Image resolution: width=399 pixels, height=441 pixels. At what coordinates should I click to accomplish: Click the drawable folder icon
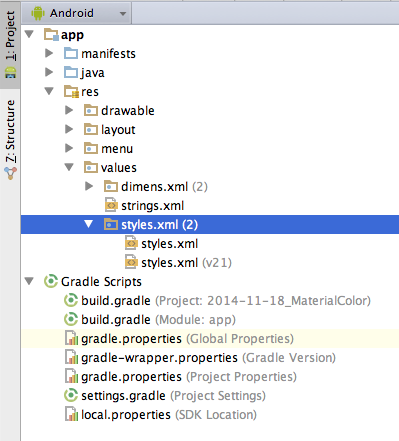click(x=91, y=110)
